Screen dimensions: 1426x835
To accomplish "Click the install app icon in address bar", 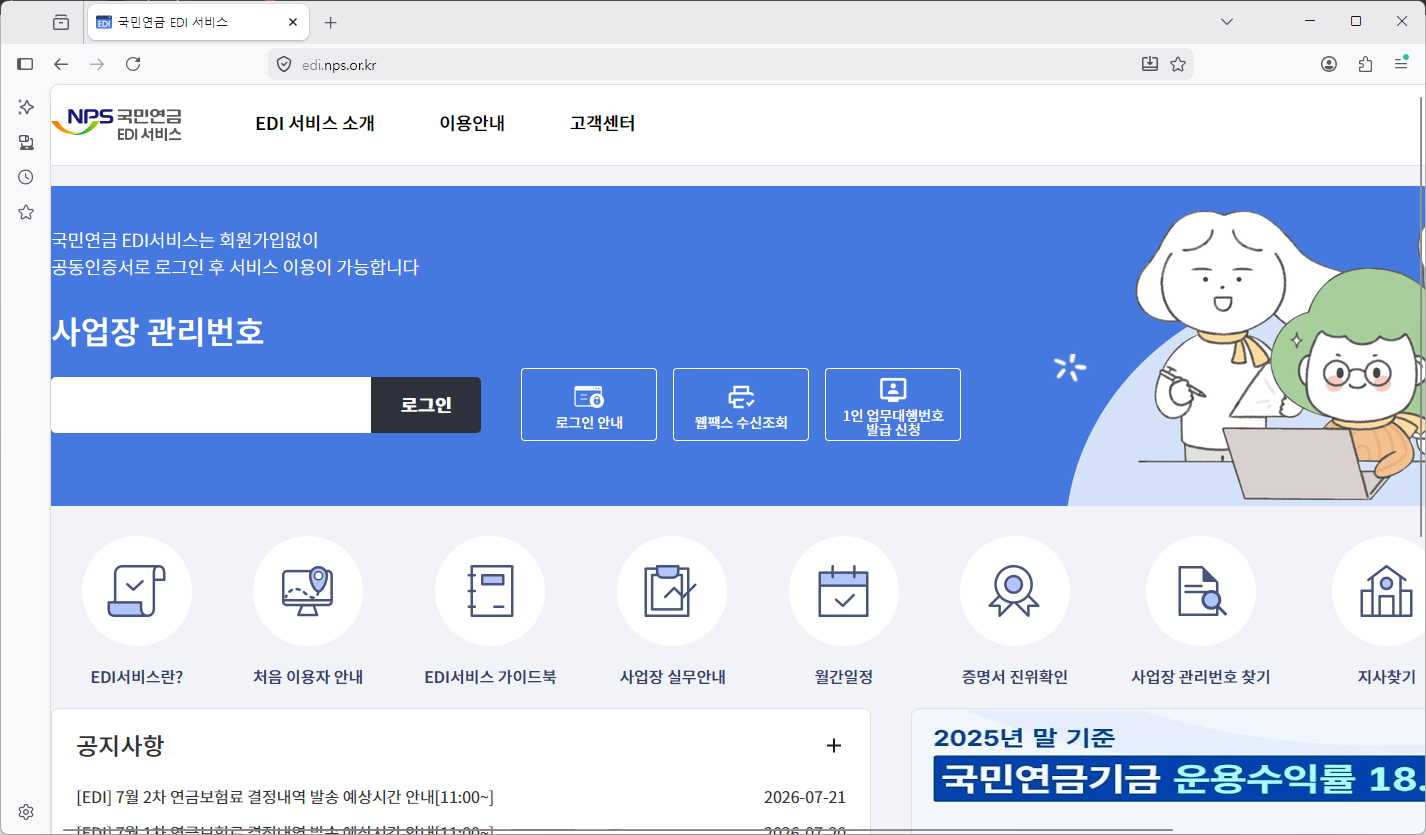I will point(1150,64).
